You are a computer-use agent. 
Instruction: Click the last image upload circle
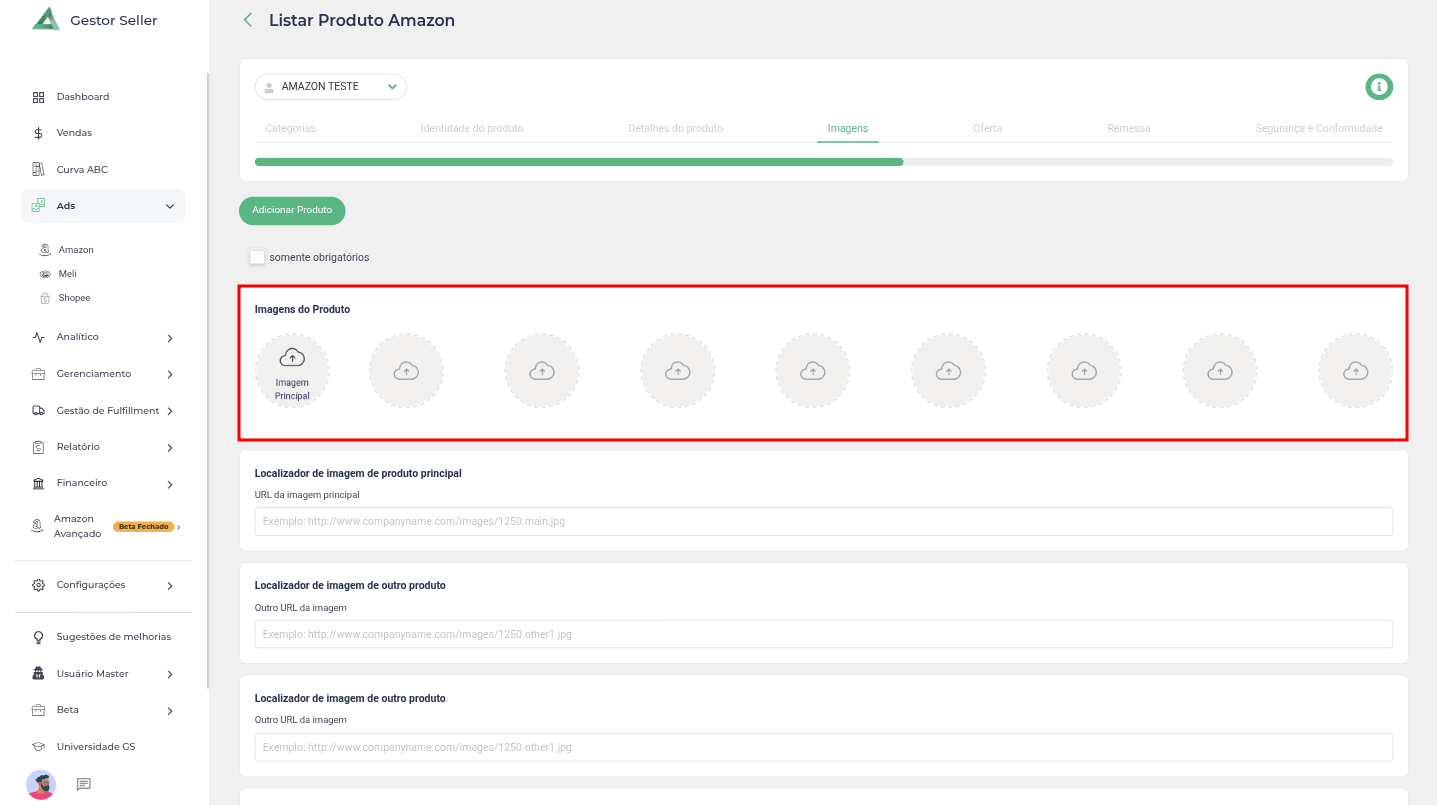pyautogui.click(x=1355, y=371)
